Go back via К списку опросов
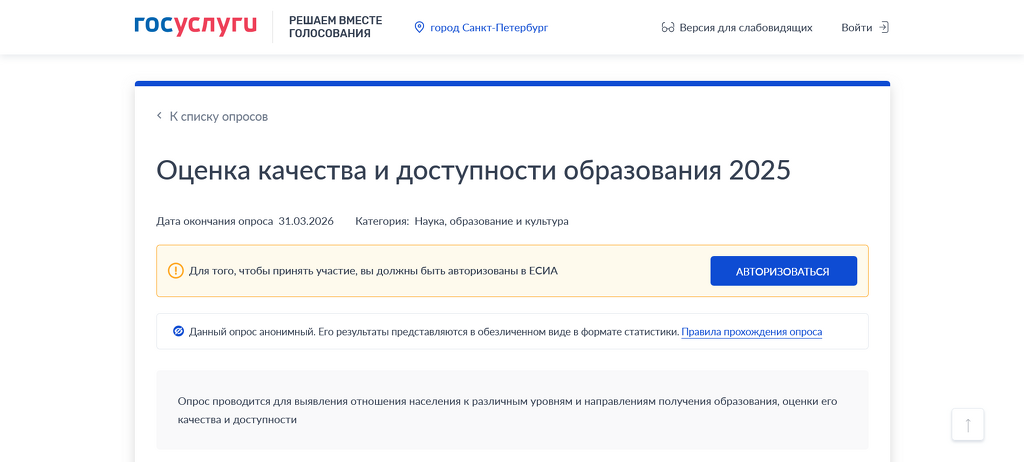1024x462 pixels. [x=218, y=116]
